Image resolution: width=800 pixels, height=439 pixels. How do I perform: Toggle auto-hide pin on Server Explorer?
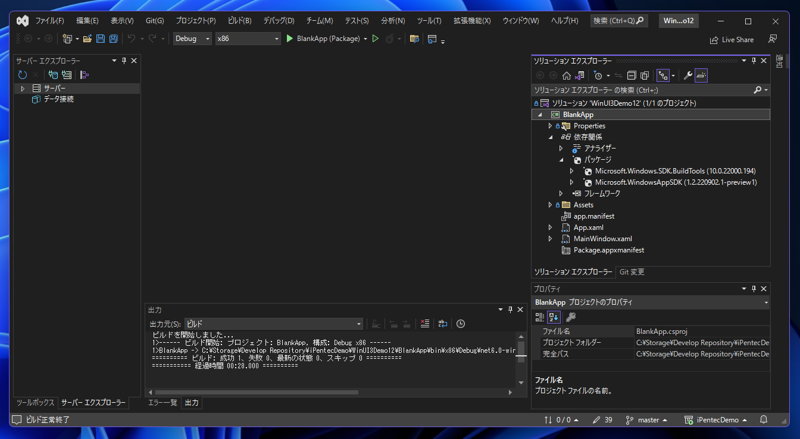(x=123, y=61)
